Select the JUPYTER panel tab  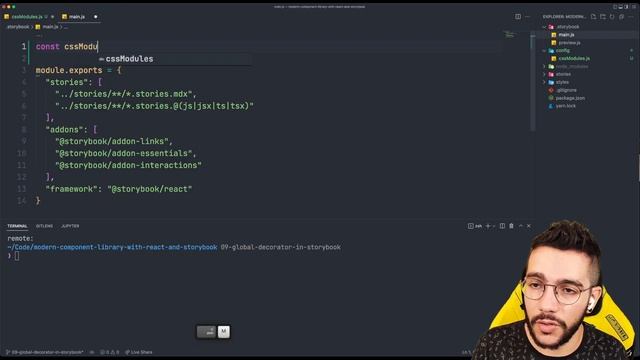(x=70, y=226)
